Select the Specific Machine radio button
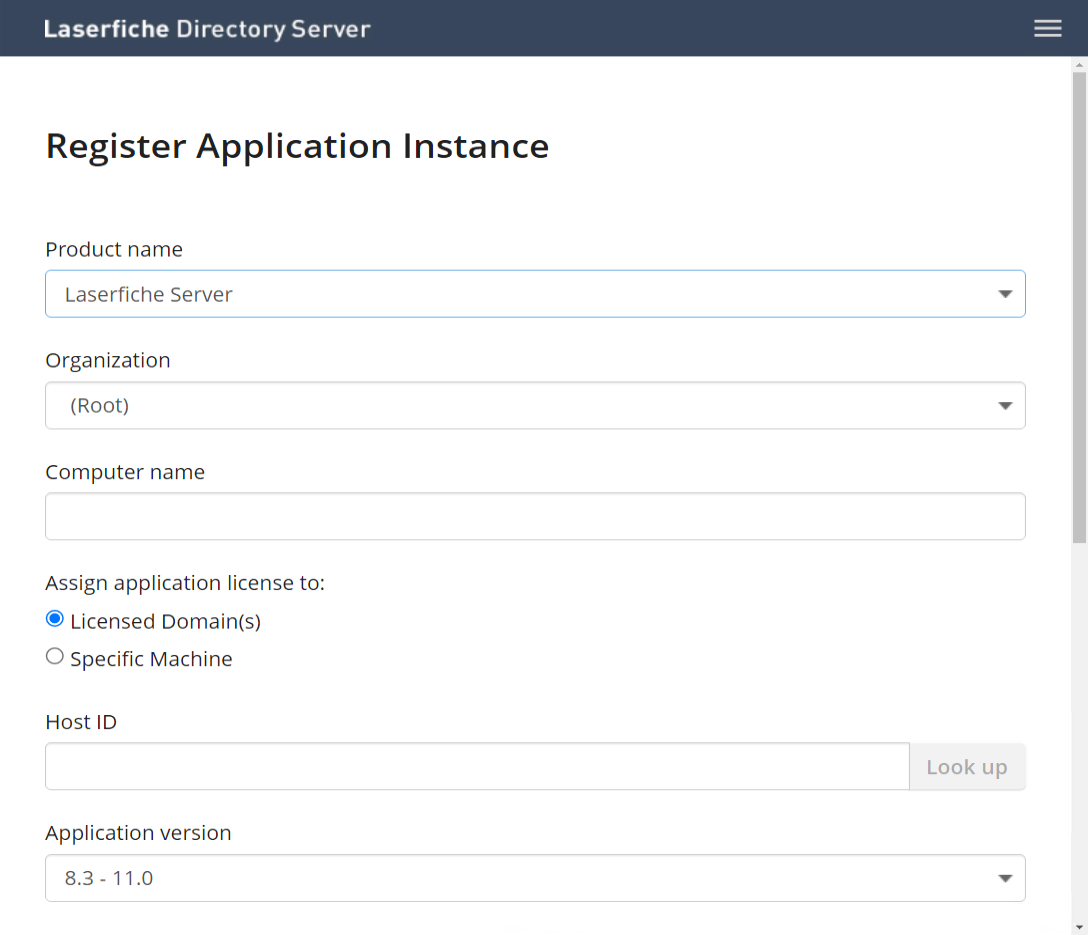 point(55,656)
